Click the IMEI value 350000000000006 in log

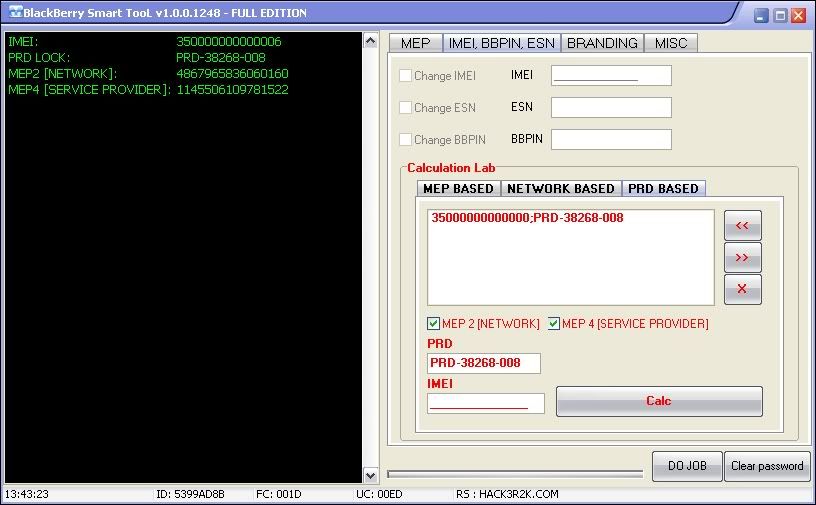[x=228, y=42]
